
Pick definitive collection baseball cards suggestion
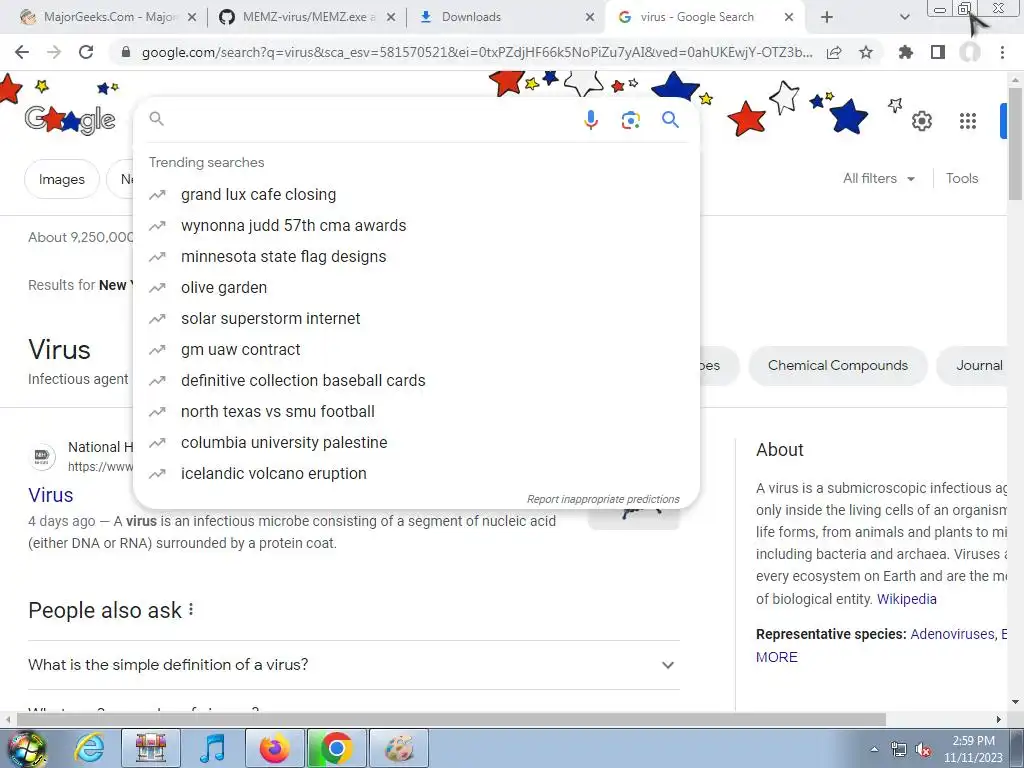pyautogui.click(x=416, y=381)
